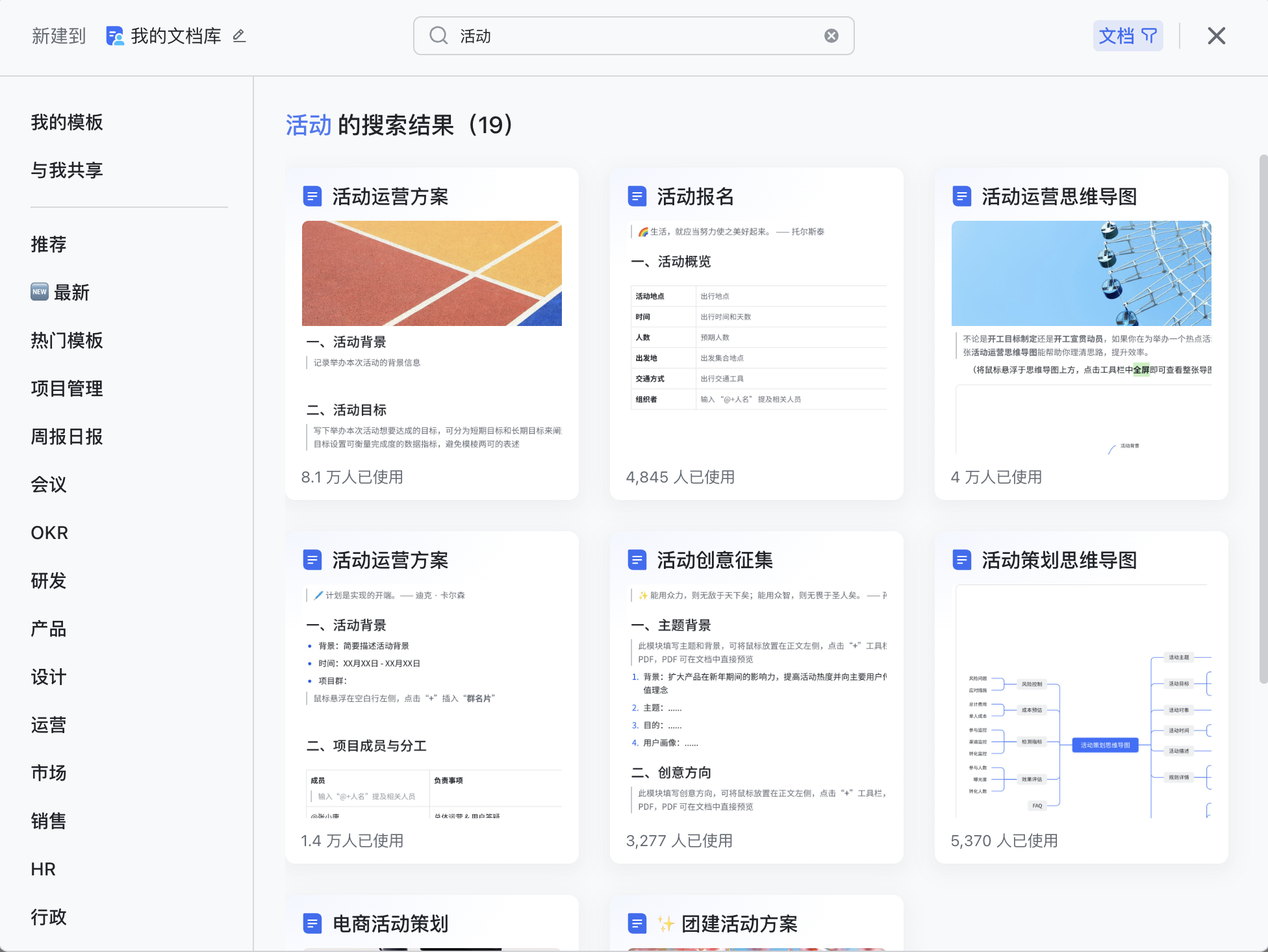
Task: Click the running track cover thumbnail
Action: (x=431, y=273)
